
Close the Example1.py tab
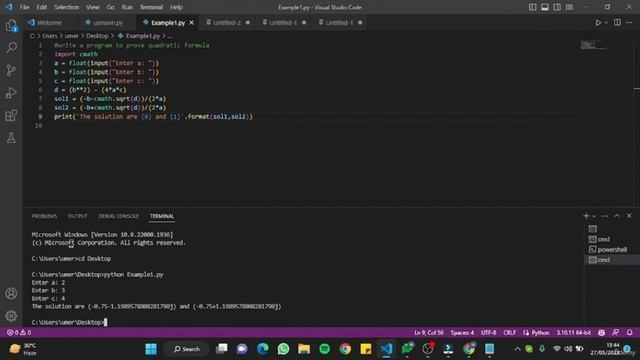(x=191, y=23)
